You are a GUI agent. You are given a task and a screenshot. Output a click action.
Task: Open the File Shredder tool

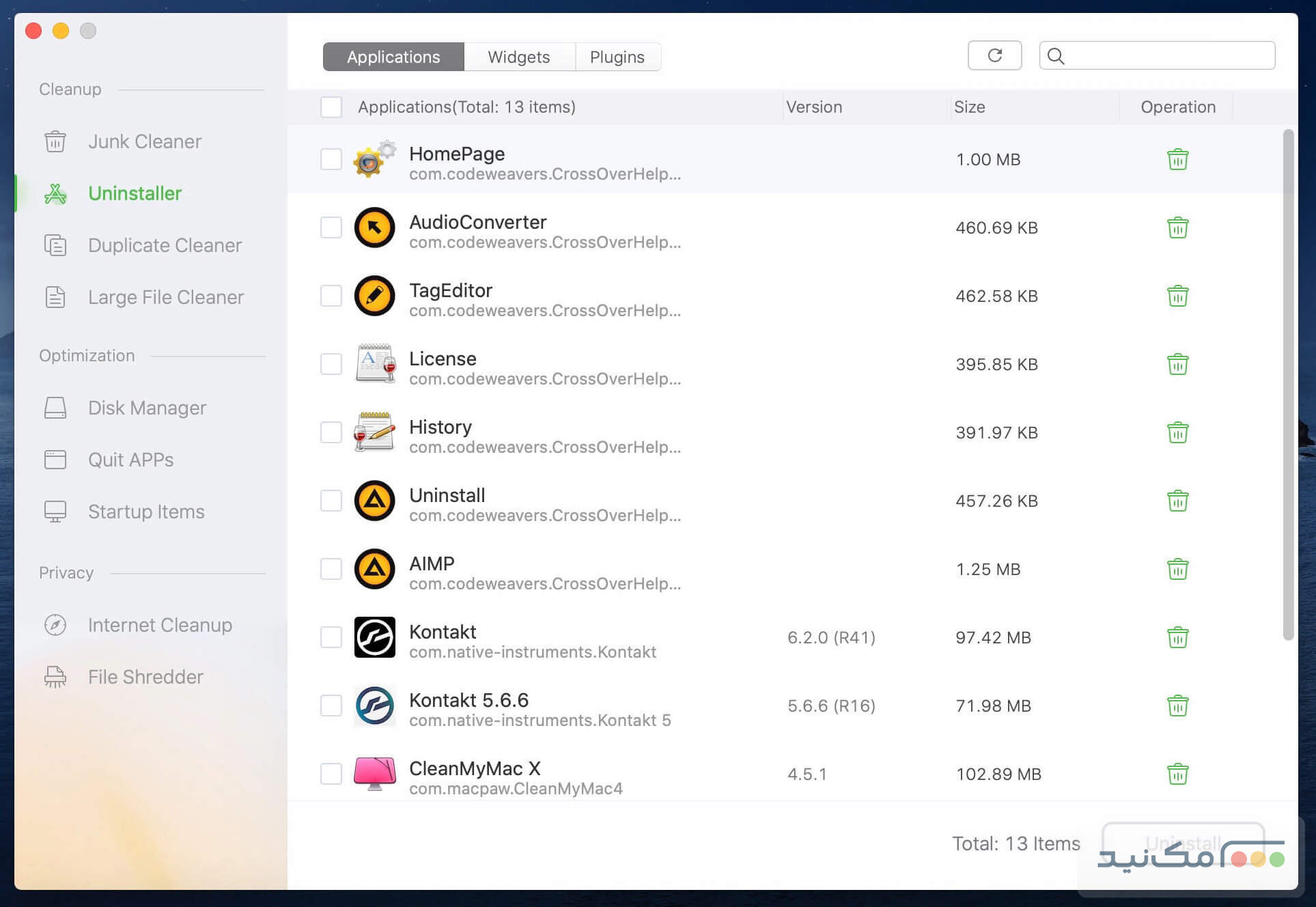click(x=145, y=677)
